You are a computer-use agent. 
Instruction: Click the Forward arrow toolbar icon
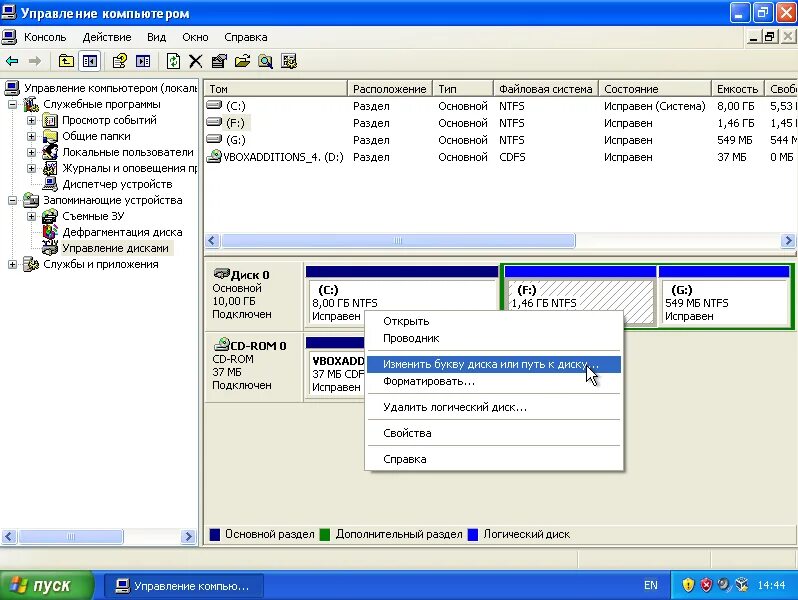[x=35, y=62]
